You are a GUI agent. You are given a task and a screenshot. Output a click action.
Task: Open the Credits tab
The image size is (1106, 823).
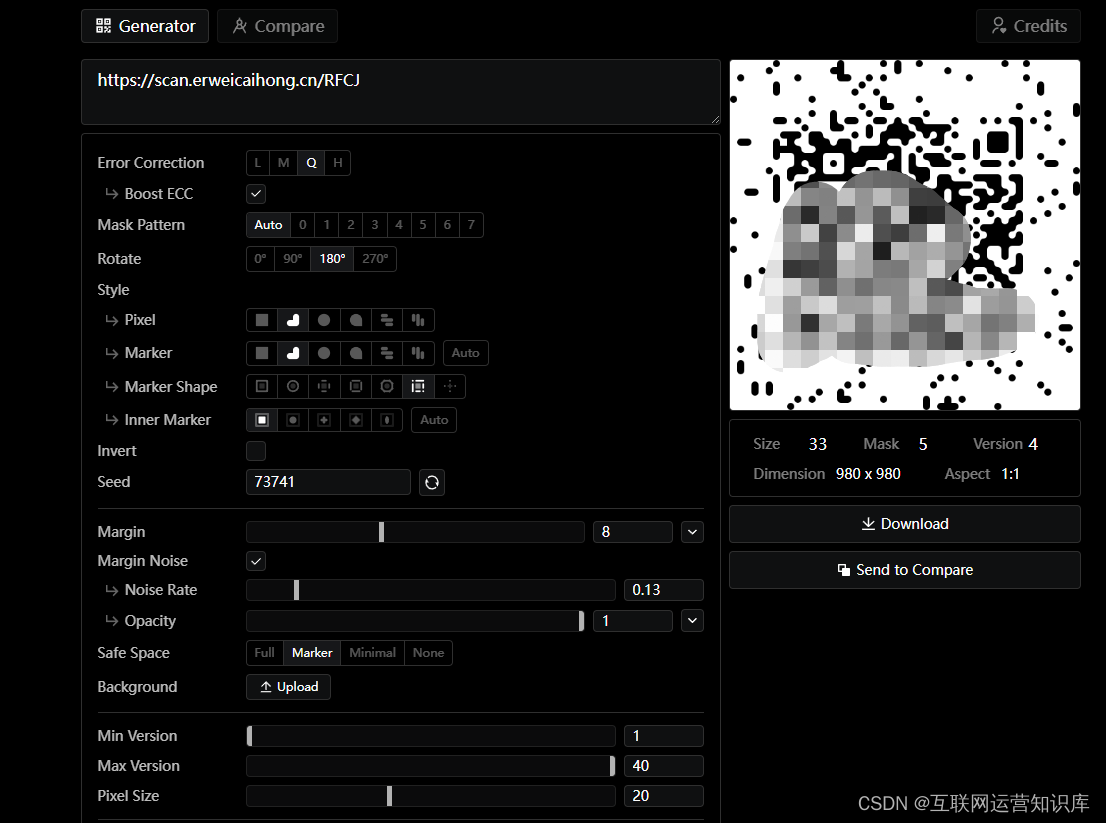1028,26
